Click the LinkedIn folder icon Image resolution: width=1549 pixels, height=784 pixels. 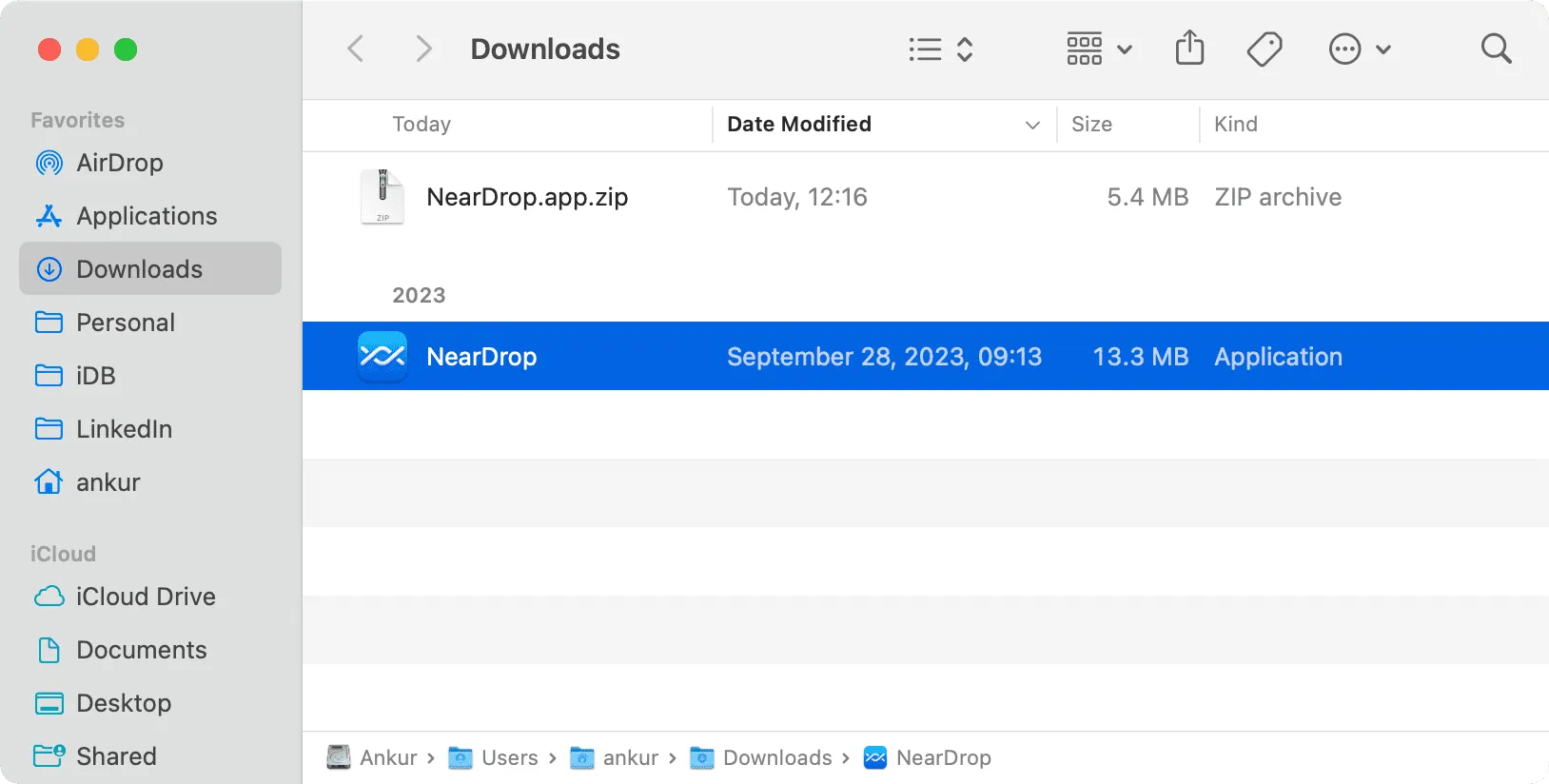tap(49, 429)
